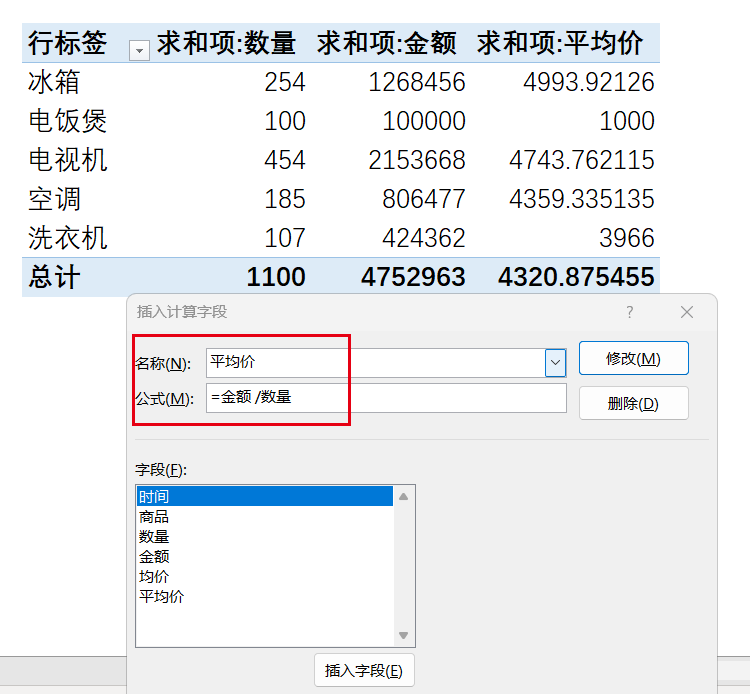Screen dimensions: 750x694
Task: Select 均价 in the field list
Action: coord(265,576)
